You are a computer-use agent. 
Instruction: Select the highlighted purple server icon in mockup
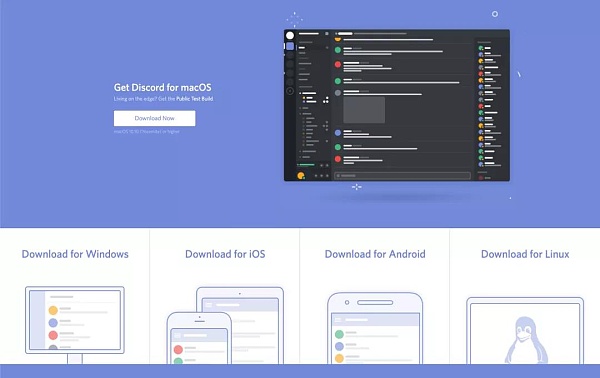click(290, 46)
